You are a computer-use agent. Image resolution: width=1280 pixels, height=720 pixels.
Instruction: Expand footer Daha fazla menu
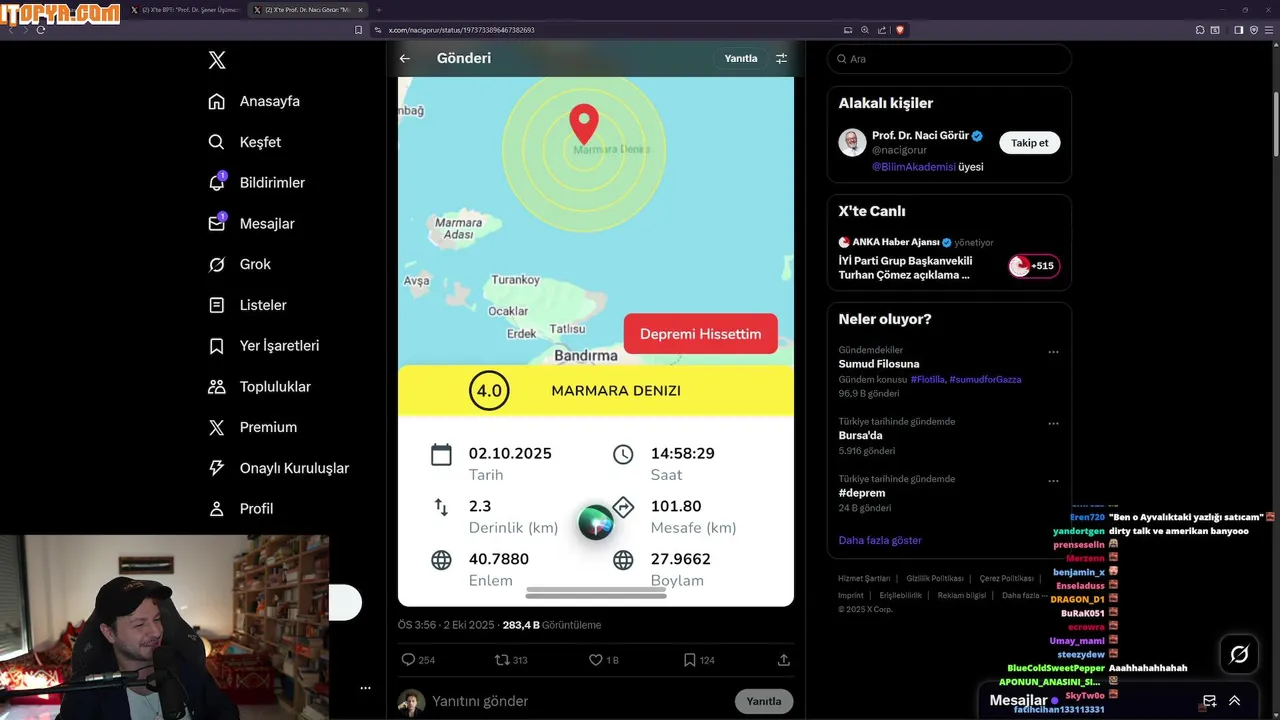tap(1024, 595)
